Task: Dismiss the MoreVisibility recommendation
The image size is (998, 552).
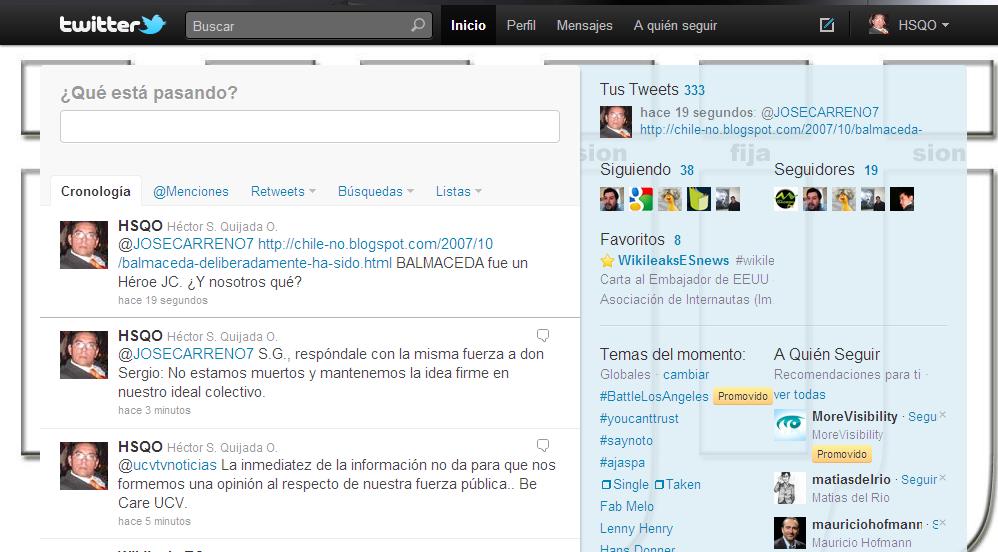Action: (x=943, y=414)
